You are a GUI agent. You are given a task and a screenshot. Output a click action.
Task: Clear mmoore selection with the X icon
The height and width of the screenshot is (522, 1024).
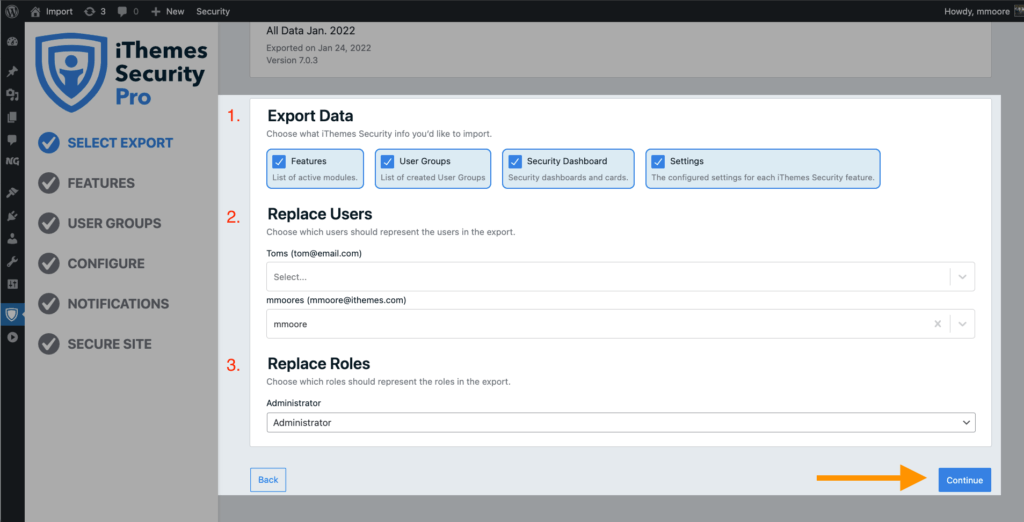click(x=938, y=324)
